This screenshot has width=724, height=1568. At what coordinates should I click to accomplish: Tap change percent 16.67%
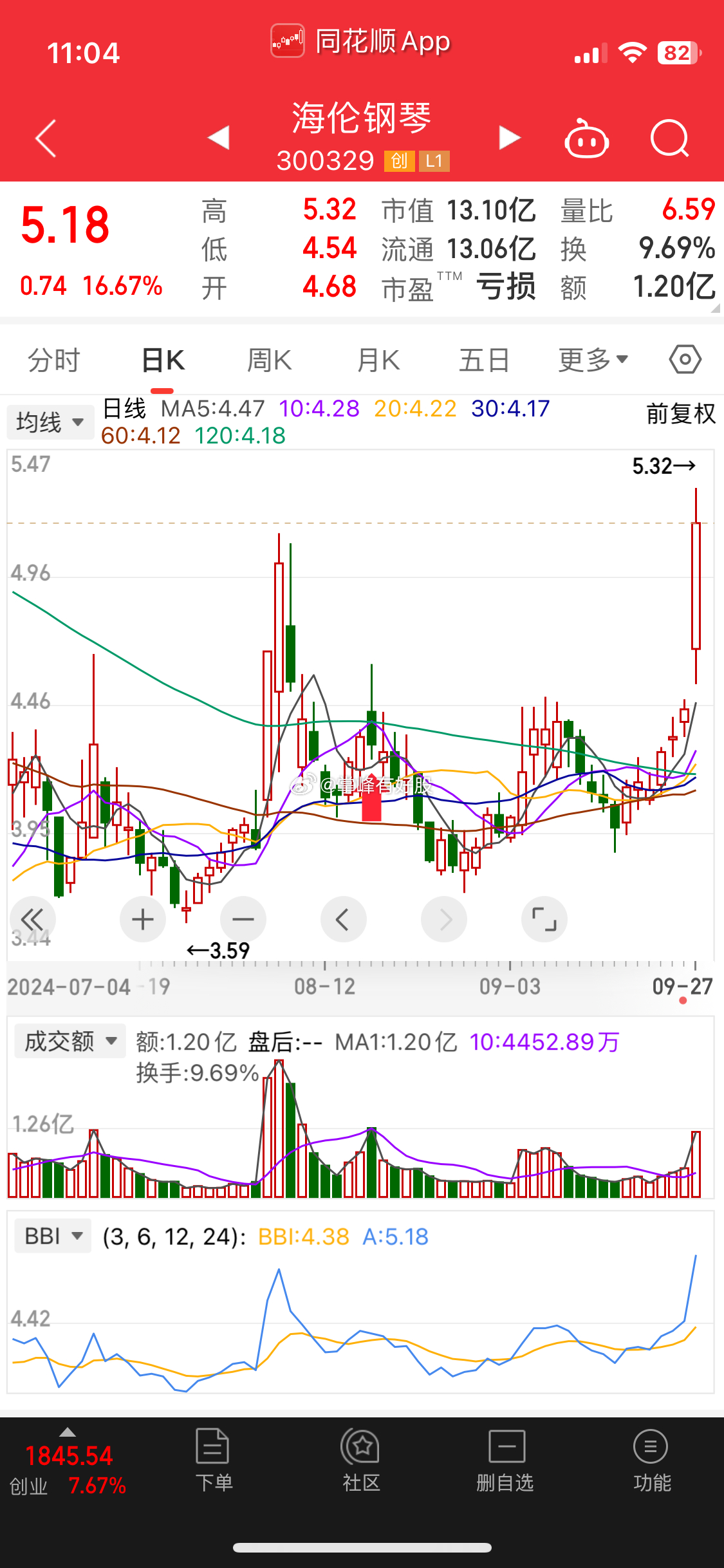(x=122, y=286)
